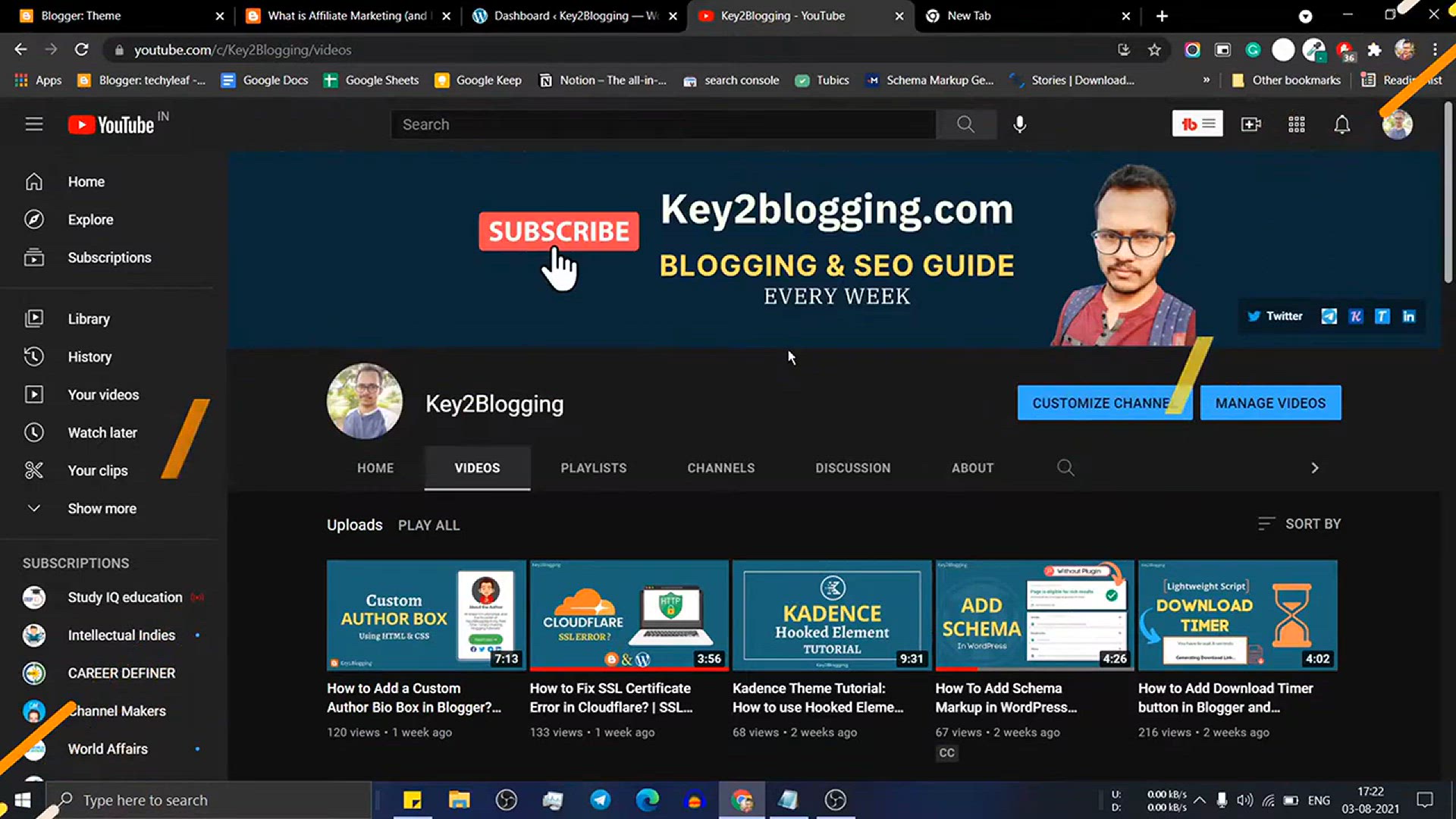Open Cloudflare SSL Error video thumbnail
1456x819 pixels.
click(629, 615)
